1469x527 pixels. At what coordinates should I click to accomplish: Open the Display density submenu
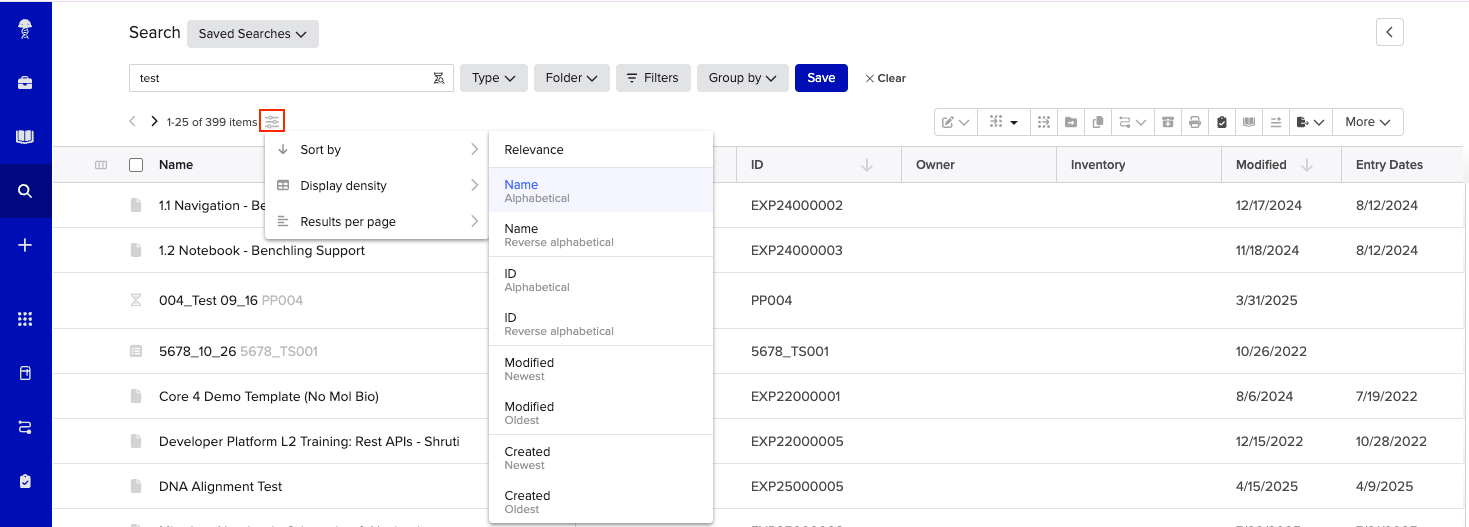tap(376, 186)
